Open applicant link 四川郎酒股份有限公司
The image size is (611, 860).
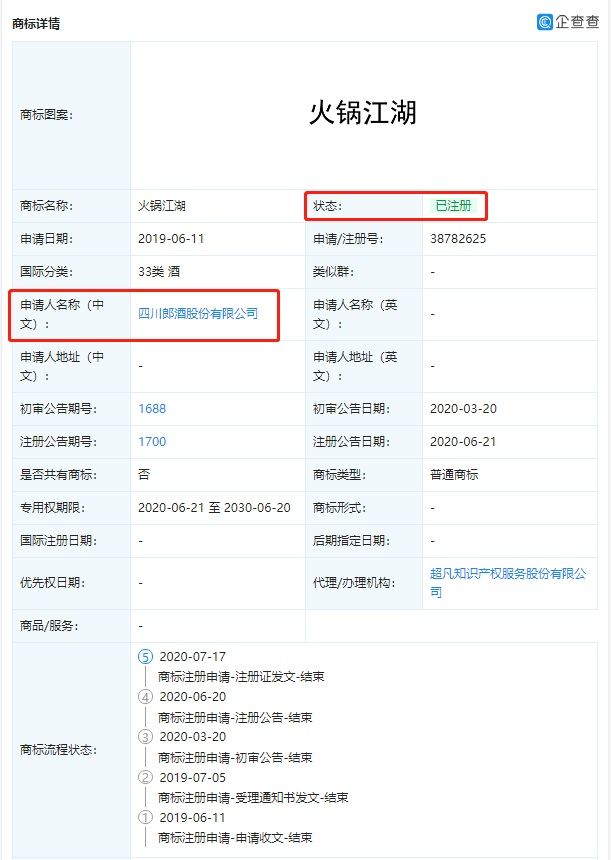(x=198, y=314)
